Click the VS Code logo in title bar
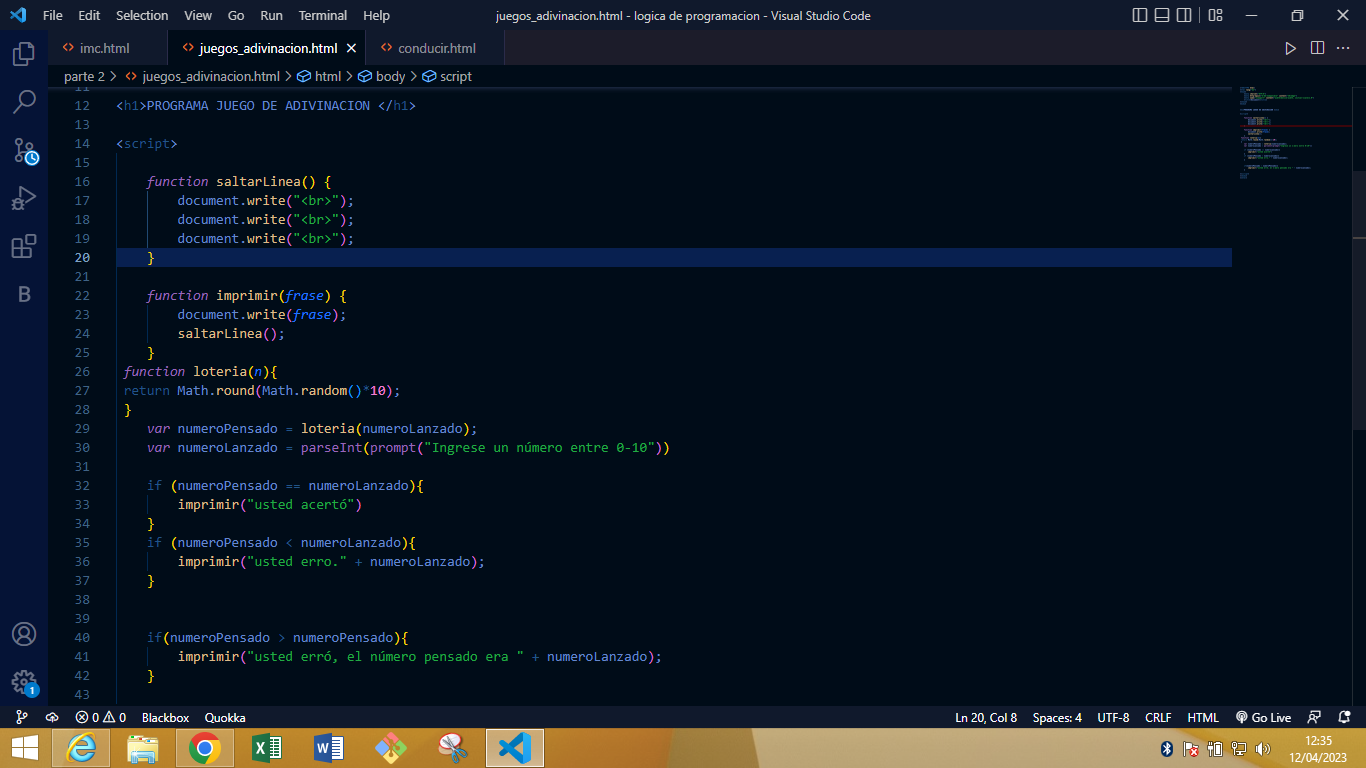This screenshot has height=768, width=1366. pyautogui.click(x=18, y=15)
